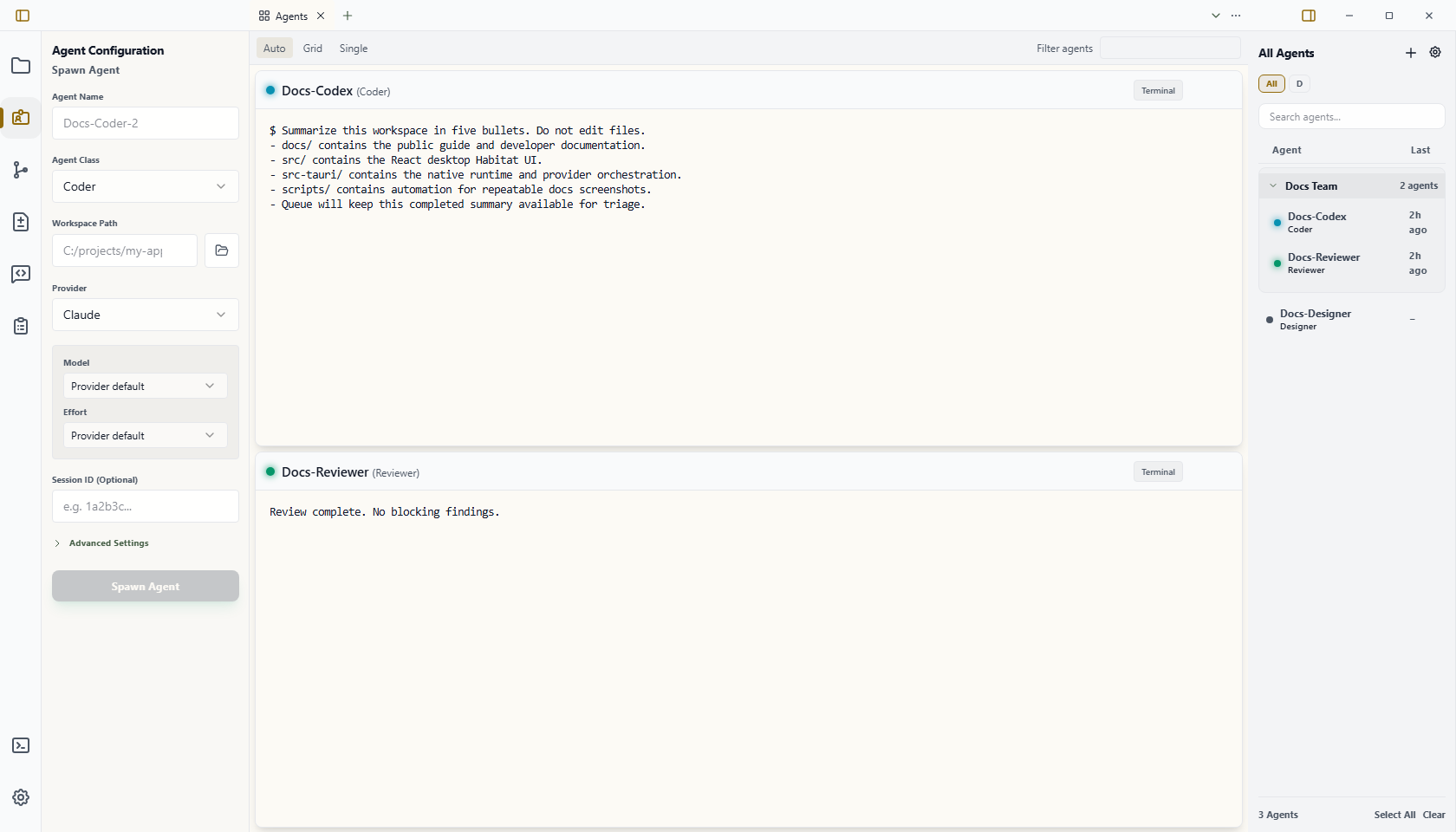Viewport: 1456px width, 832px height.
Task: Click Select All agents link
Action: point(1394,815)
